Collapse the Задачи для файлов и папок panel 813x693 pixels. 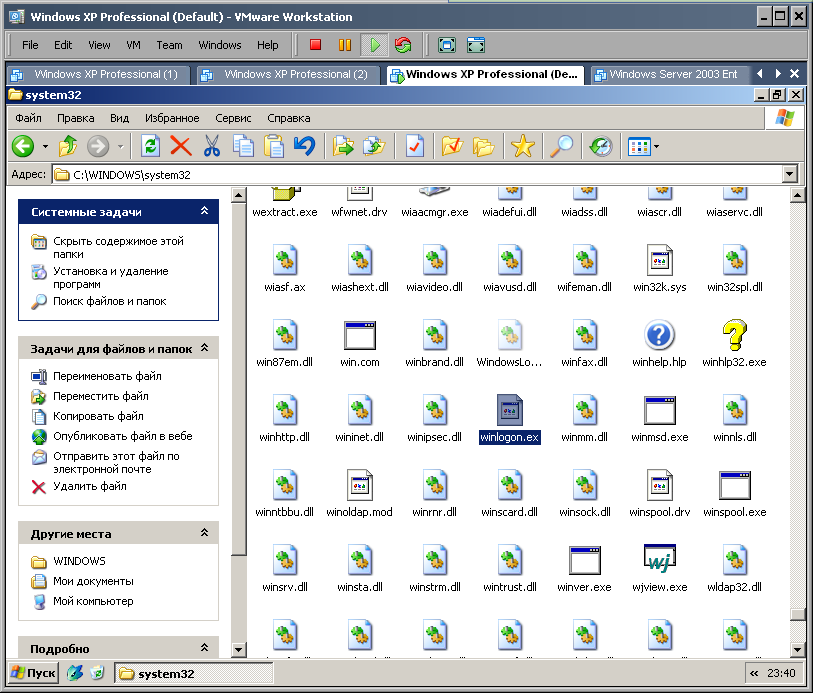click(x=204, y=348)
